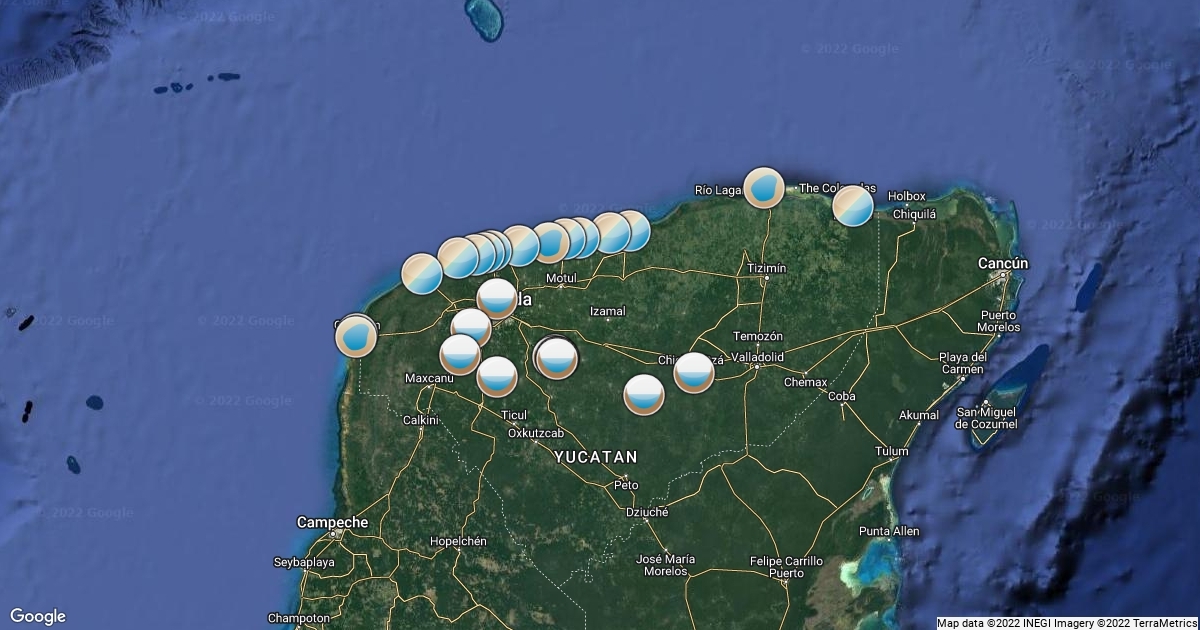Select the lone marker southwest of Chichén Itzá
The width and height of the screenshot is (1200, 630).
coord(644,394)
